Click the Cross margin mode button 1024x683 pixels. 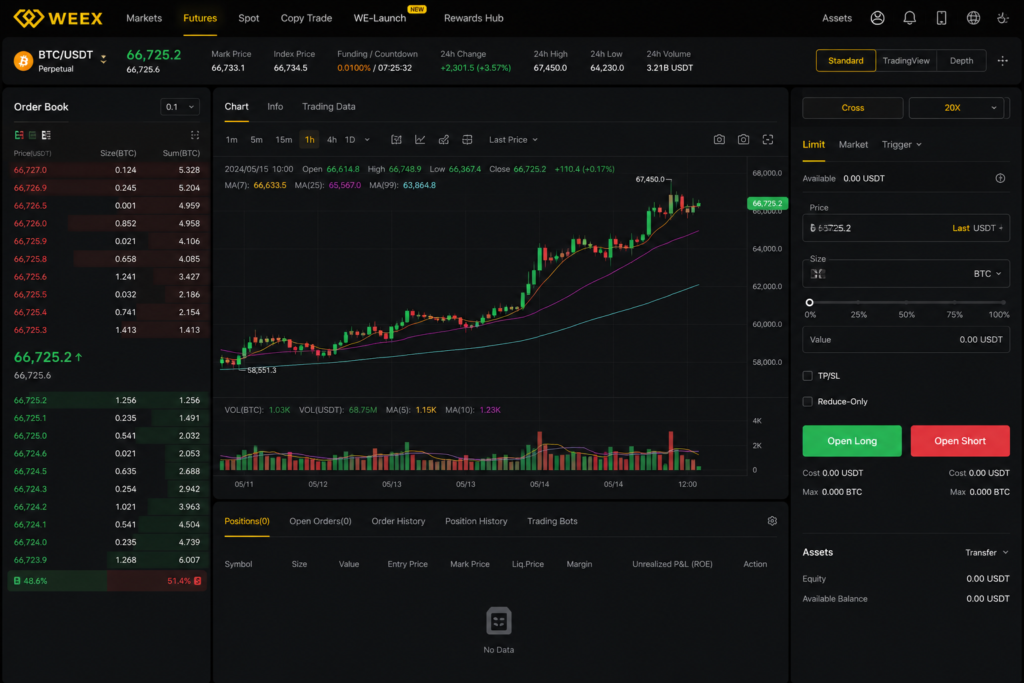pyautogui.click(x=852, y=108)
